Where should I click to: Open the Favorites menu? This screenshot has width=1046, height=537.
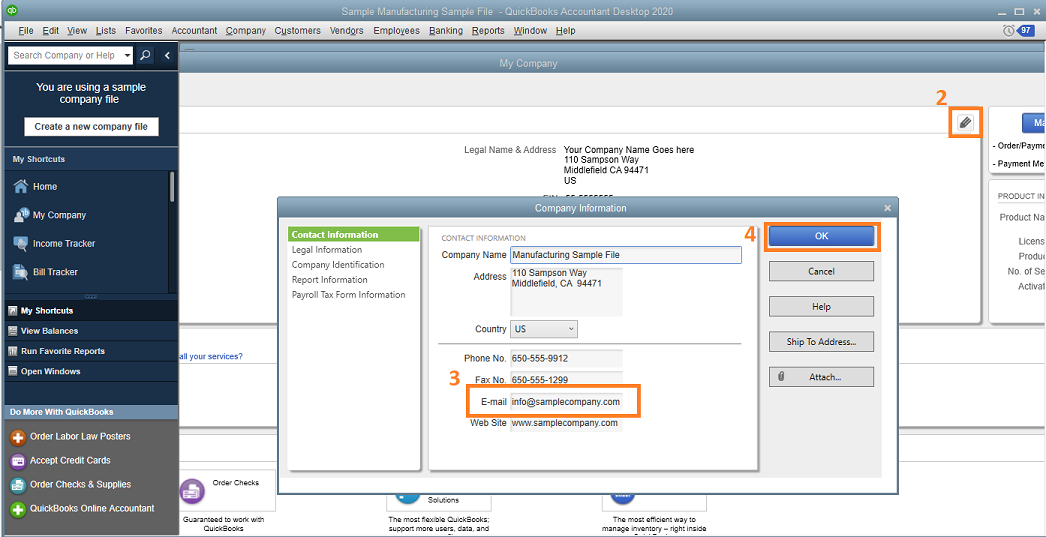click(x=143, y=31)
